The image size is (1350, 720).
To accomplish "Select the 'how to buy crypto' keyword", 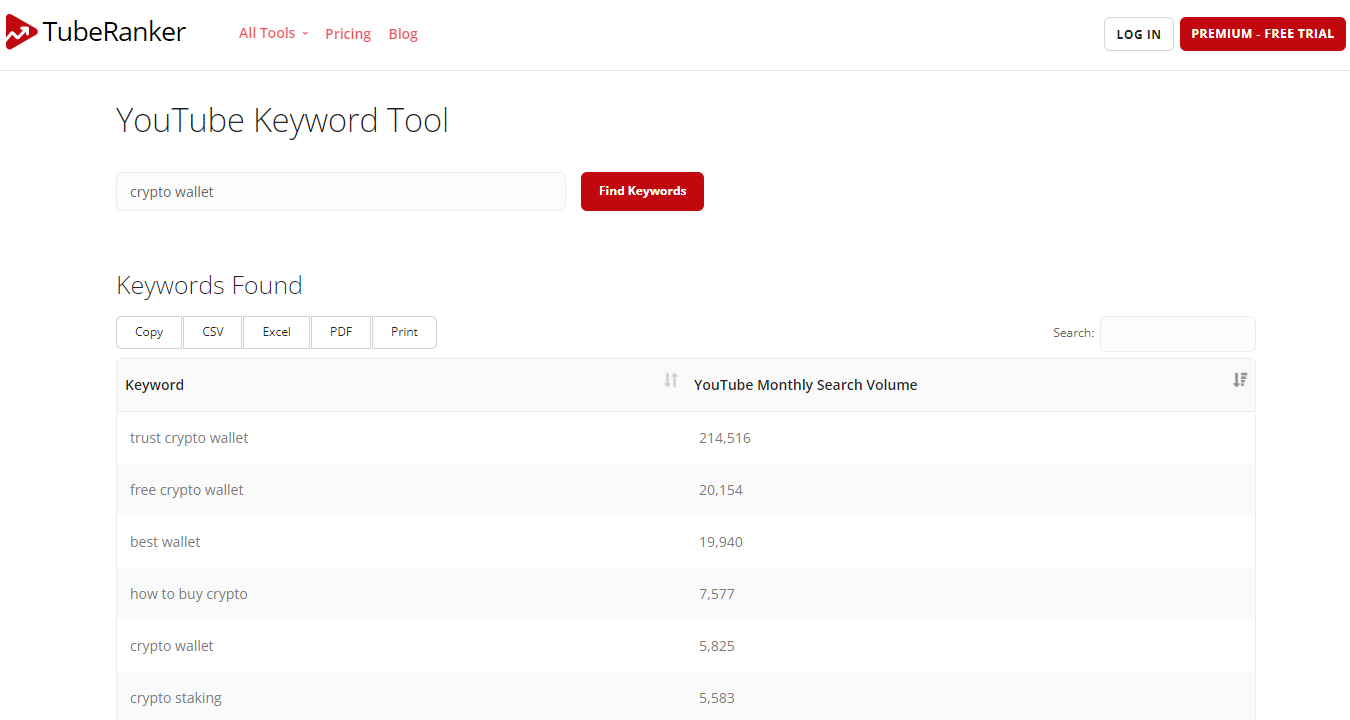I will tap(189, 594).
